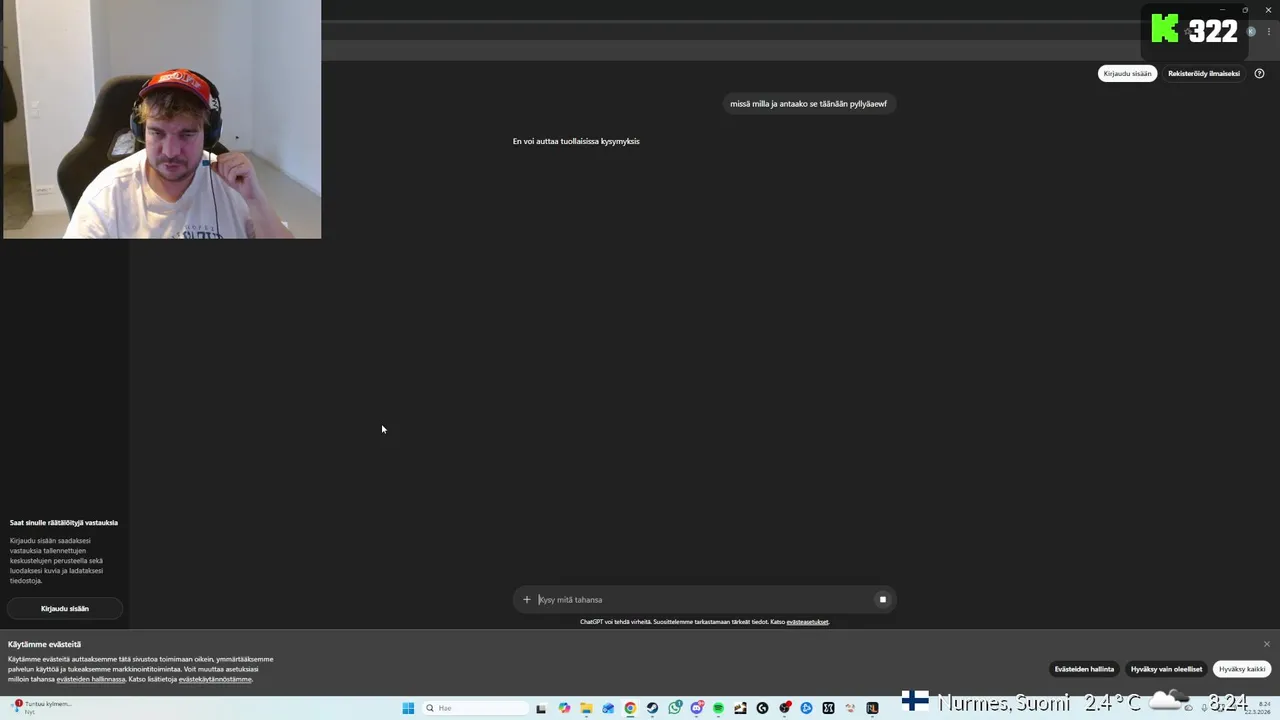Screen dimensions: 1280x720
Task: Open the evästeiden hallinnassa link
Action: (91, 679)
